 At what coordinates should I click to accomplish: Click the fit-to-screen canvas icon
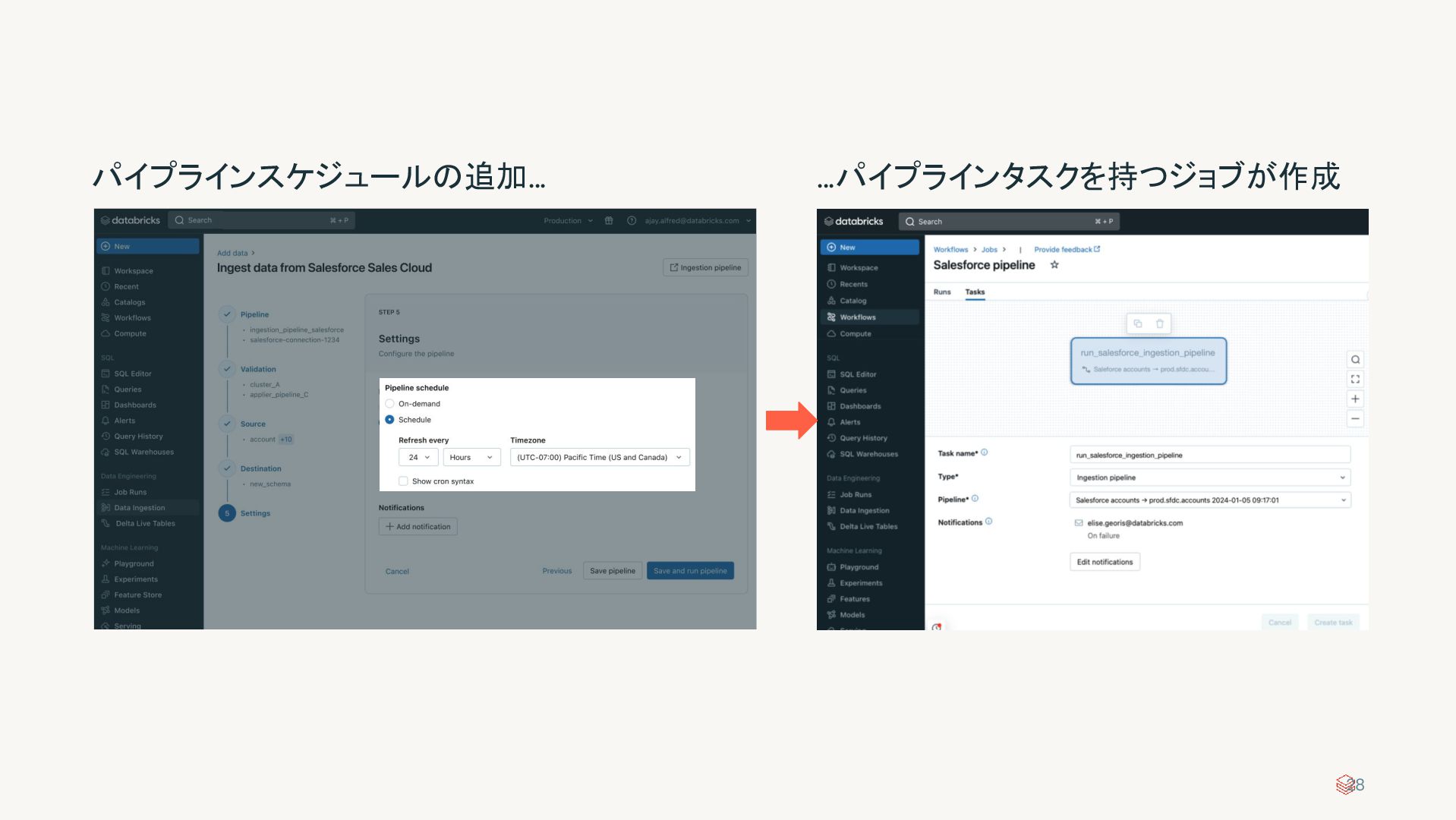point(1355,379)
